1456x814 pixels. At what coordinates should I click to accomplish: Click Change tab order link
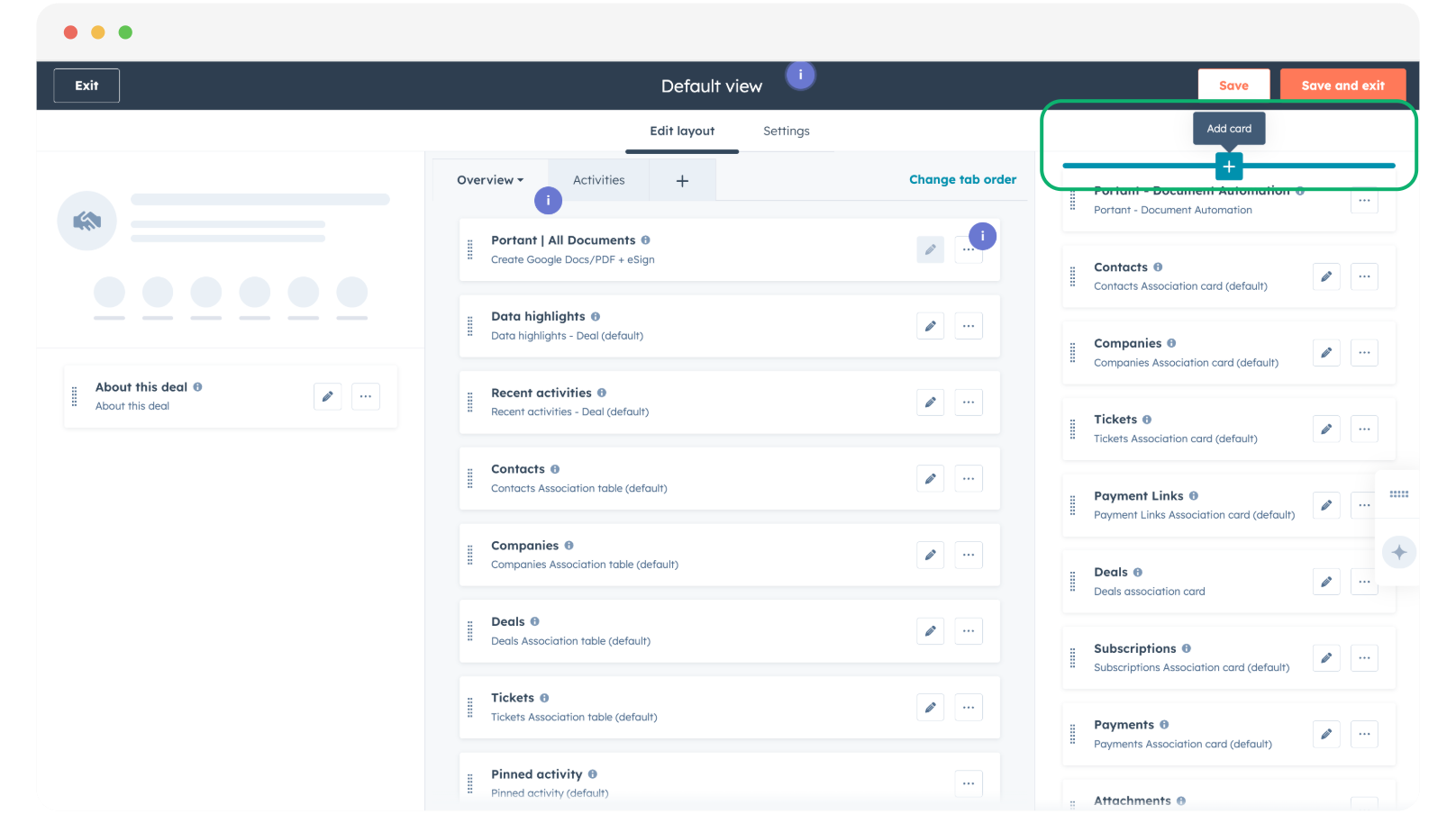coord(962,180)
